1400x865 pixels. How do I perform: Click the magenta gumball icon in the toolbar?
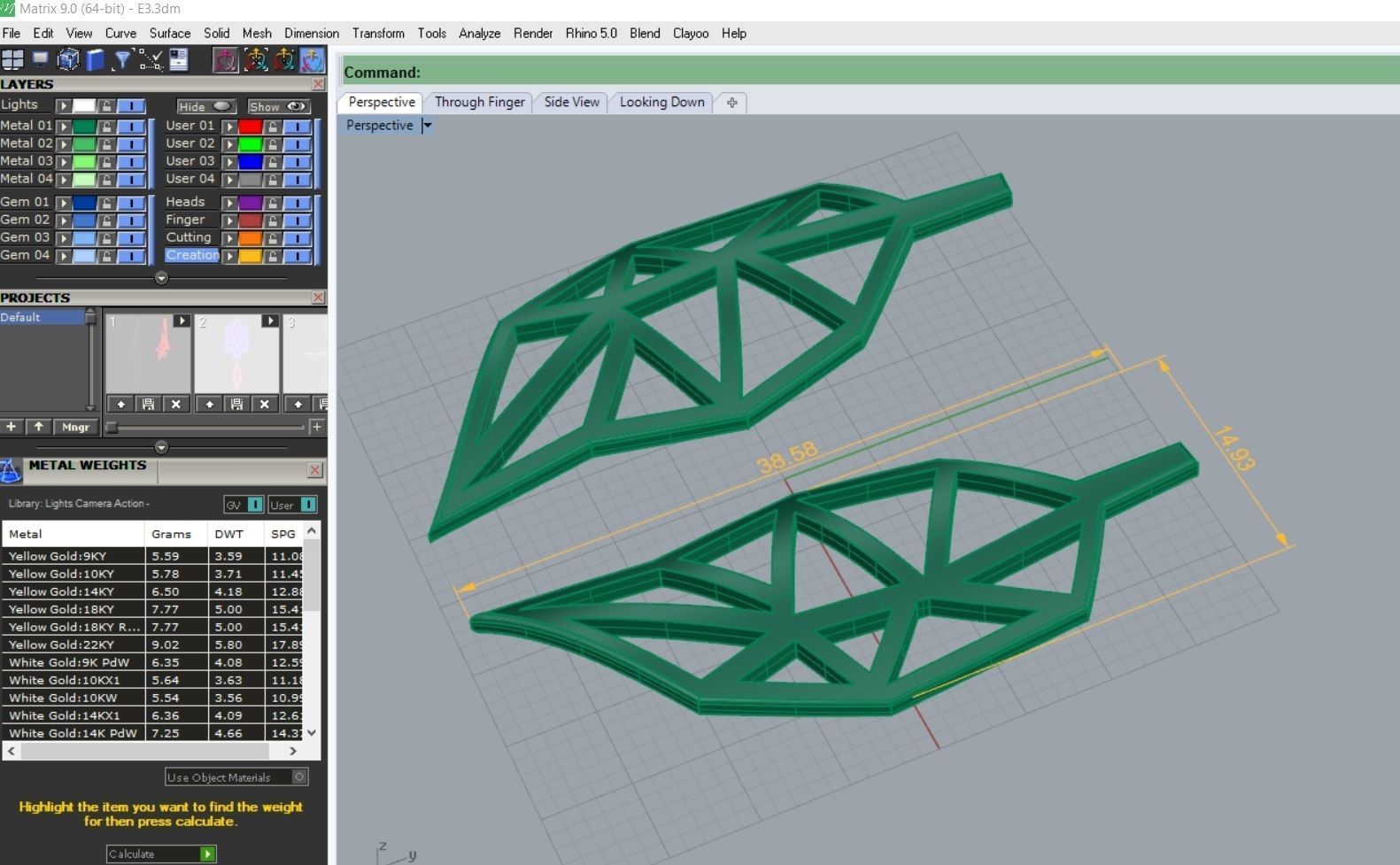pos(226,59)
